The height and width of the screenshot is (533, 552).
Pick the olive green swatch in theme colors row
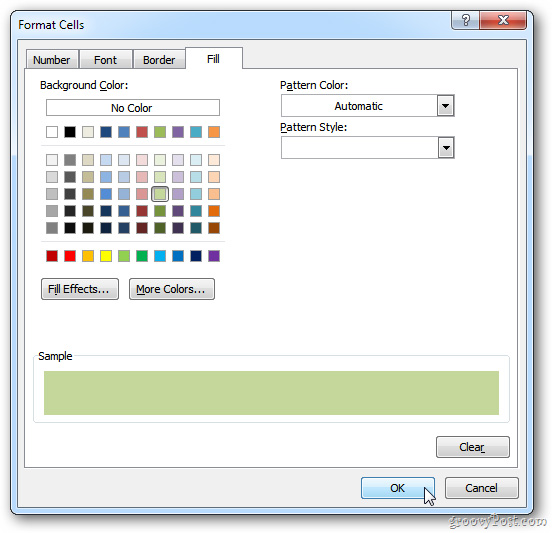160,132
